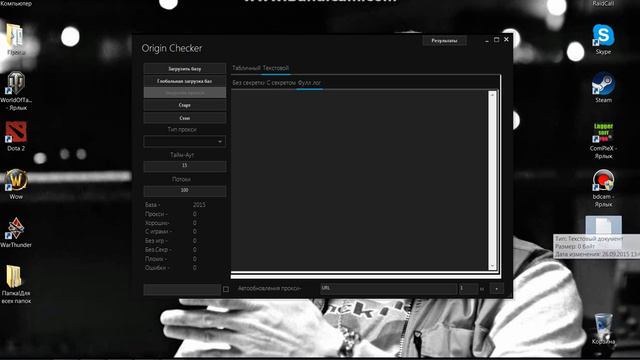Click the База count value 2015
The width and height of the screenshot is (640, 360).
click(199, 204)
